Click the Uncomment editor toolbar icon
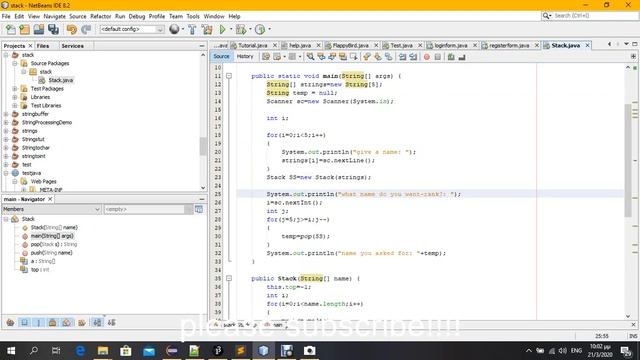 click(462, 57)
